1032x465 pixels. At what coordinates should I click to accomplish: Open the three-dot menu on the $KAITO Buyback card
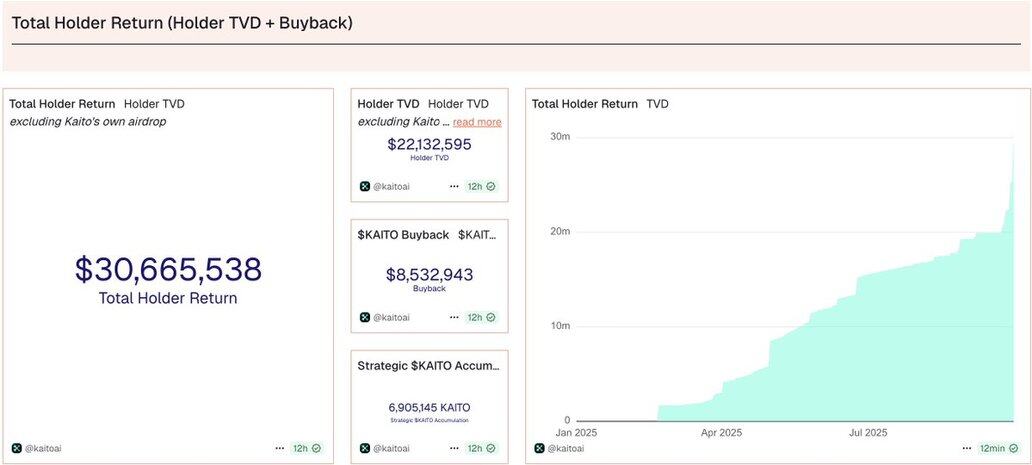tap(455, 317)
